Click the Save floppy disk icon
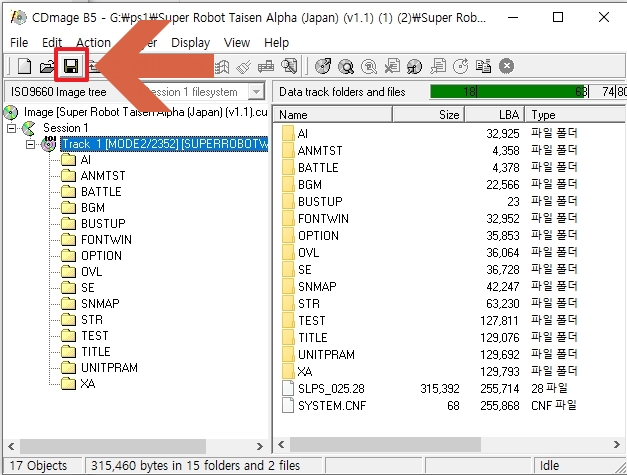 click(x=71, y=66)
